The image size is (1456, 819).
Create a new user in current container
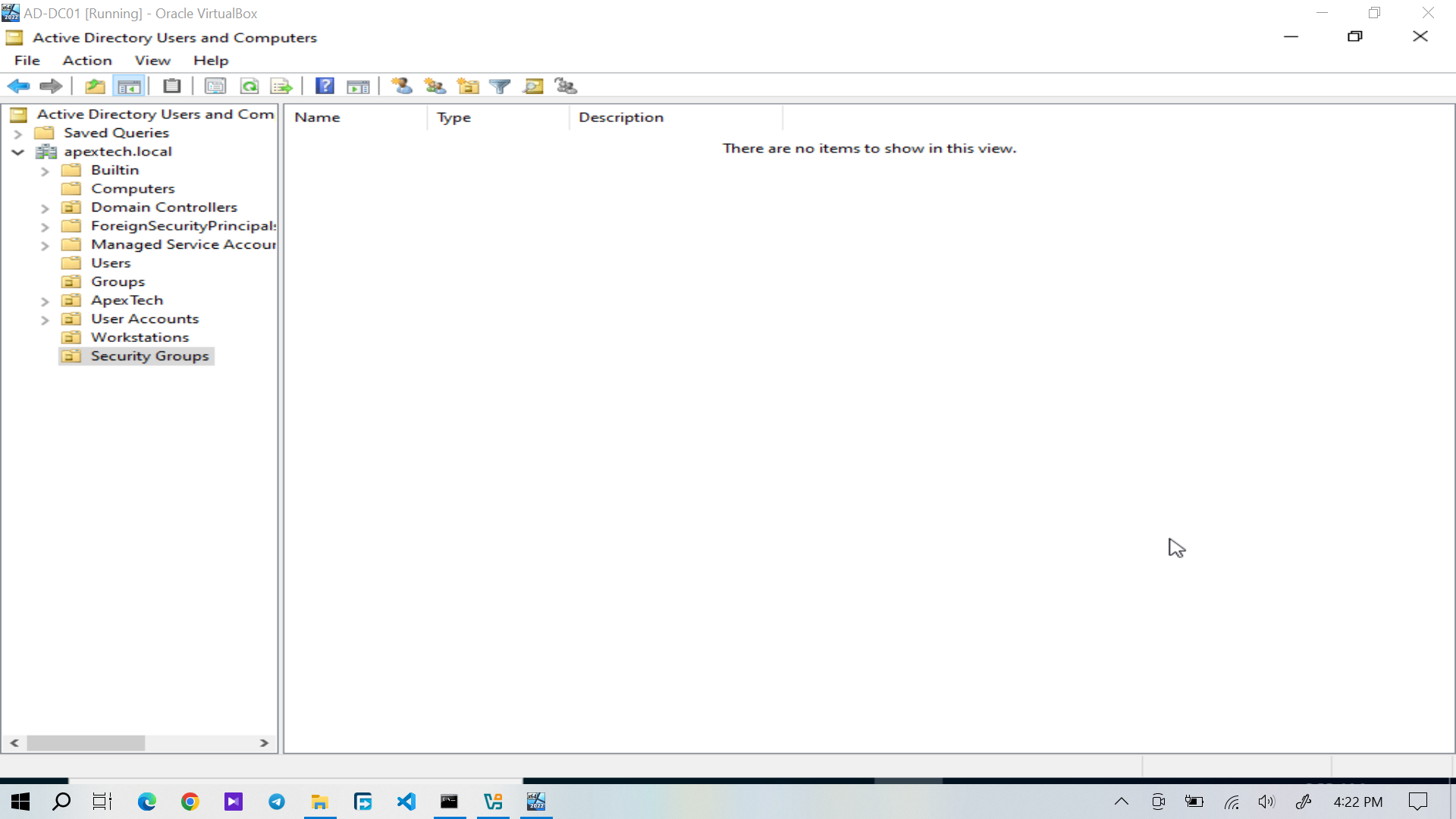402,86
